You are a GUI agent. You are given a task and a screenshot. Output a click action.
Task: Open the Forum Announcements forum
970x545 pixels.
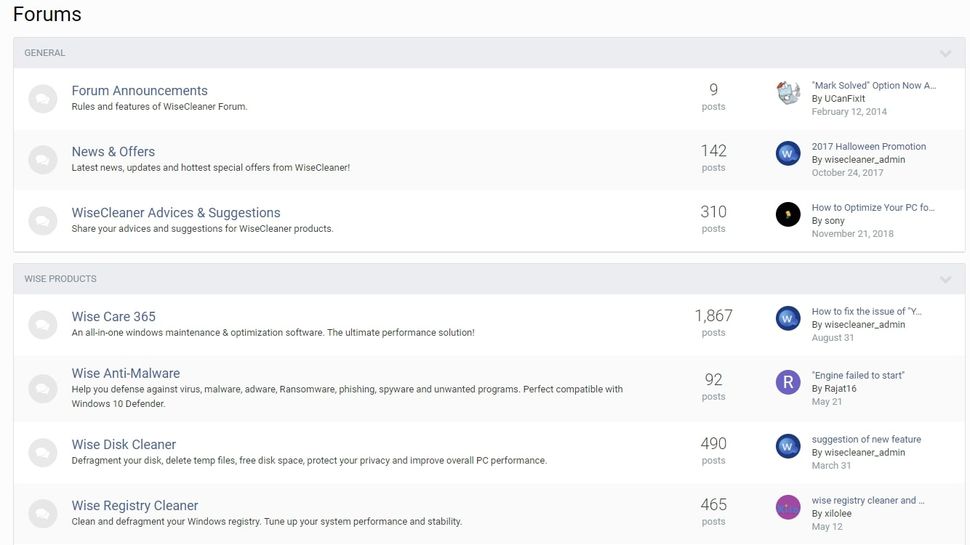139,90
